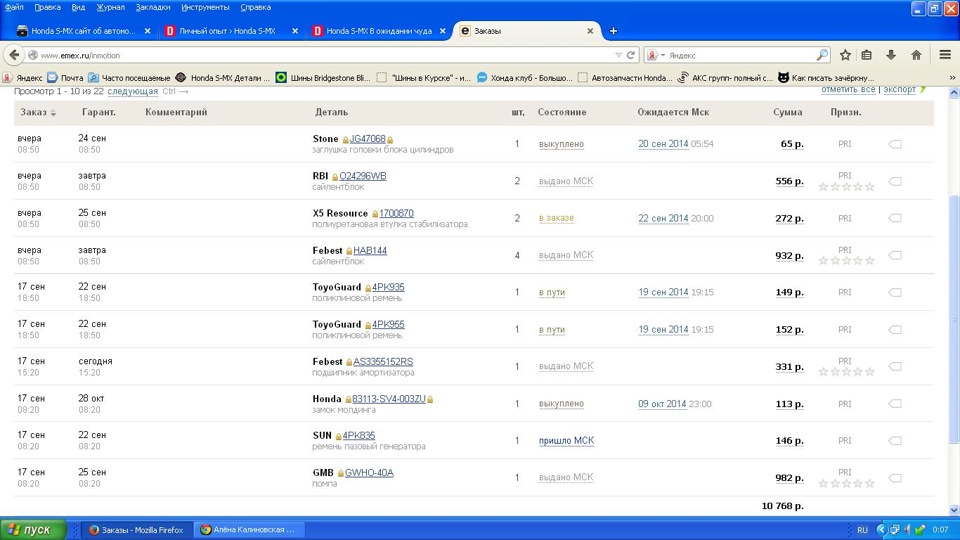Open the Honda S-MX Детали bookmark
960x540 pixels.
(x=223, y=78)
